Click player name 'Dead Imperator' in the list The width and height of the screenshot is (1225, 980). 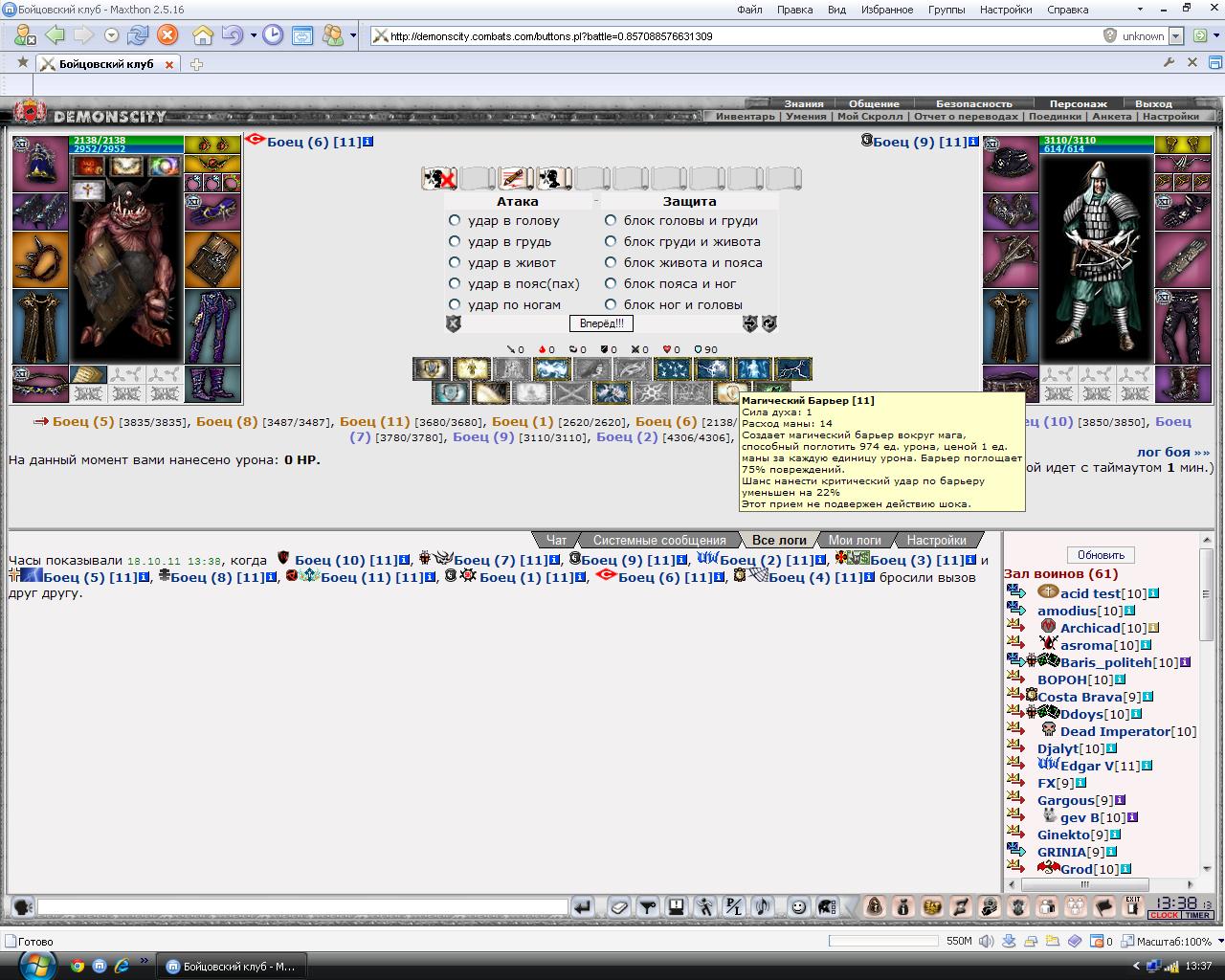pyautogui.click(x=1115, y=731)
